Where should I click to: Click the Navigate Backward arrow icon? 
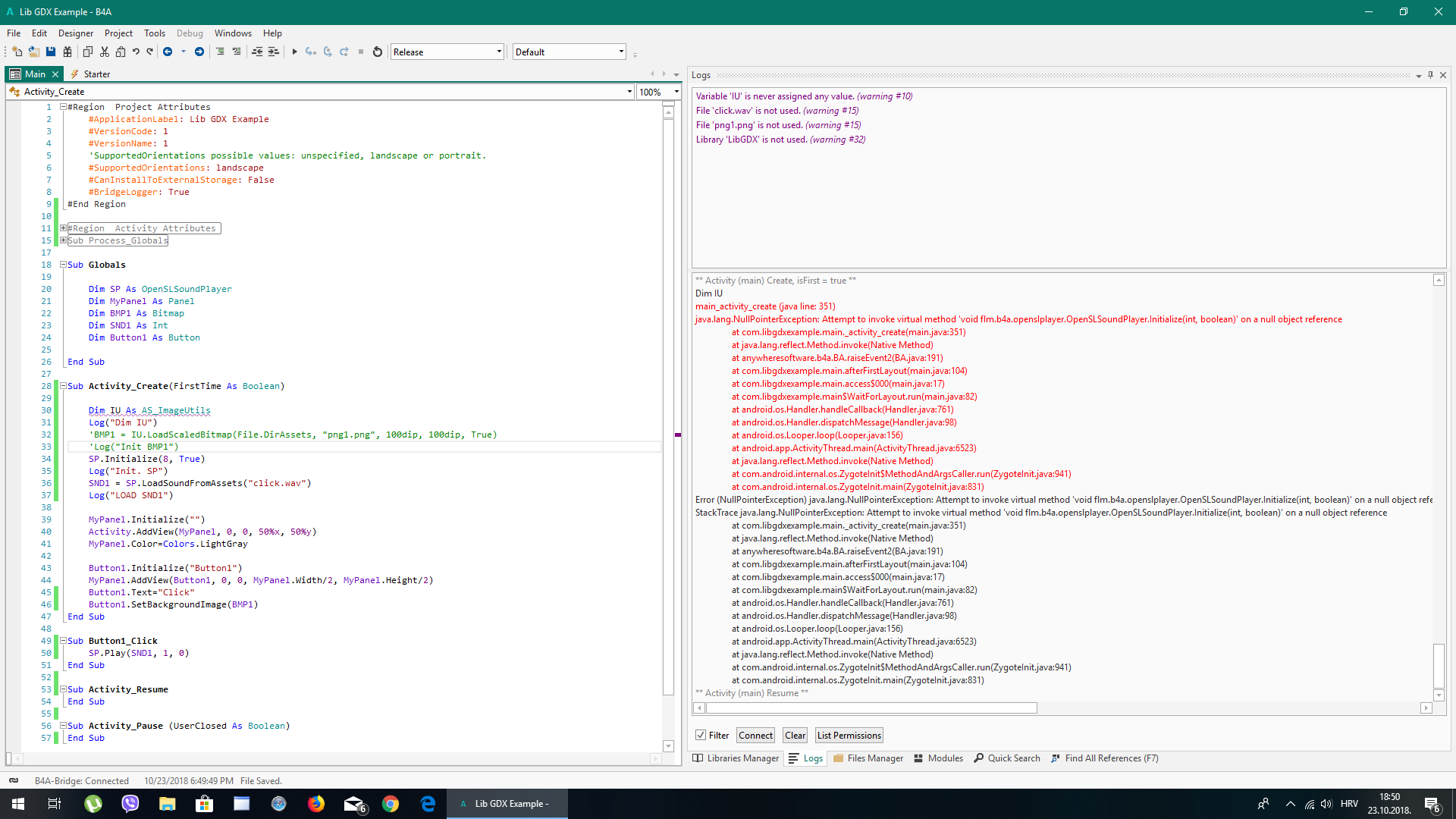tap(168, 52)
